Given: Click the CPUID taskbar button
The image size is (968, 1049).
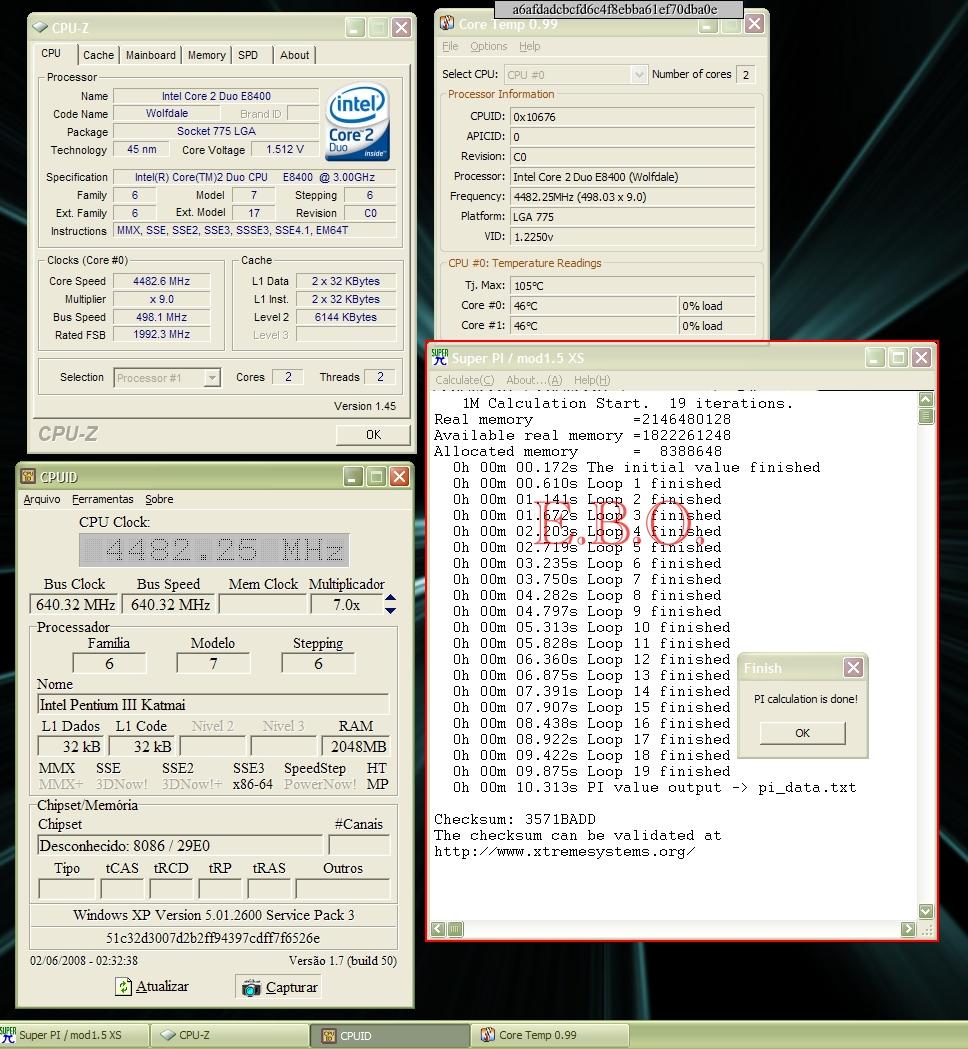Looking at the screenshot, I should pos(389,1036).
